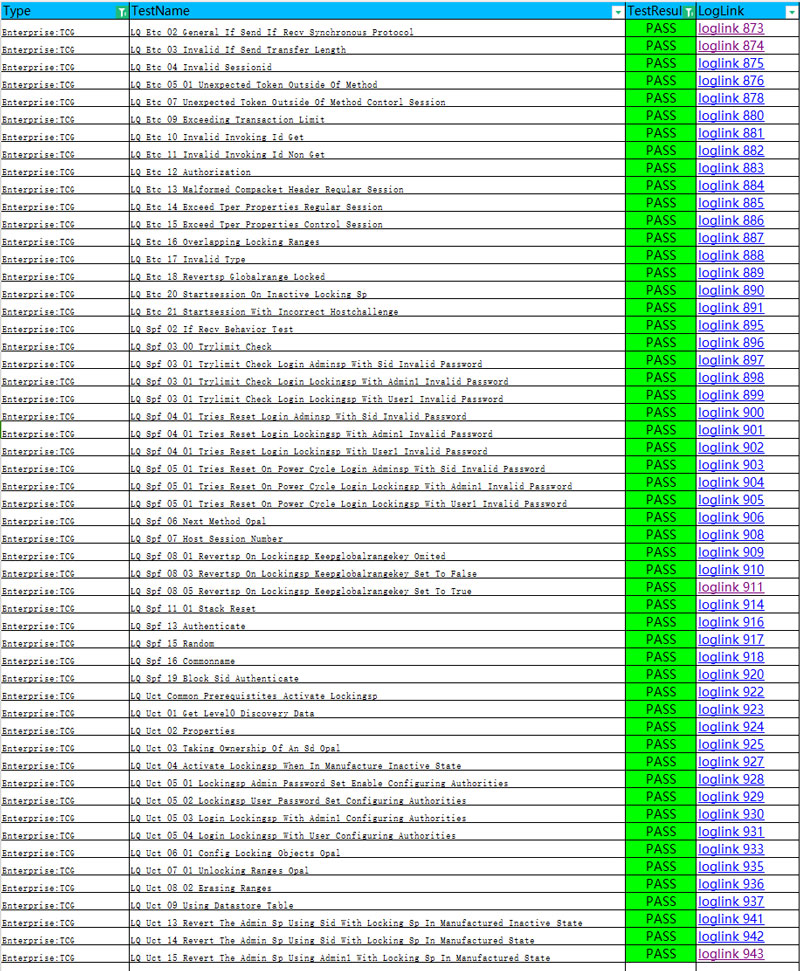This screenshot has width=800, height=971.
Task: Open loglink 889
Action: pyautogui.click(x=731, y=272)
